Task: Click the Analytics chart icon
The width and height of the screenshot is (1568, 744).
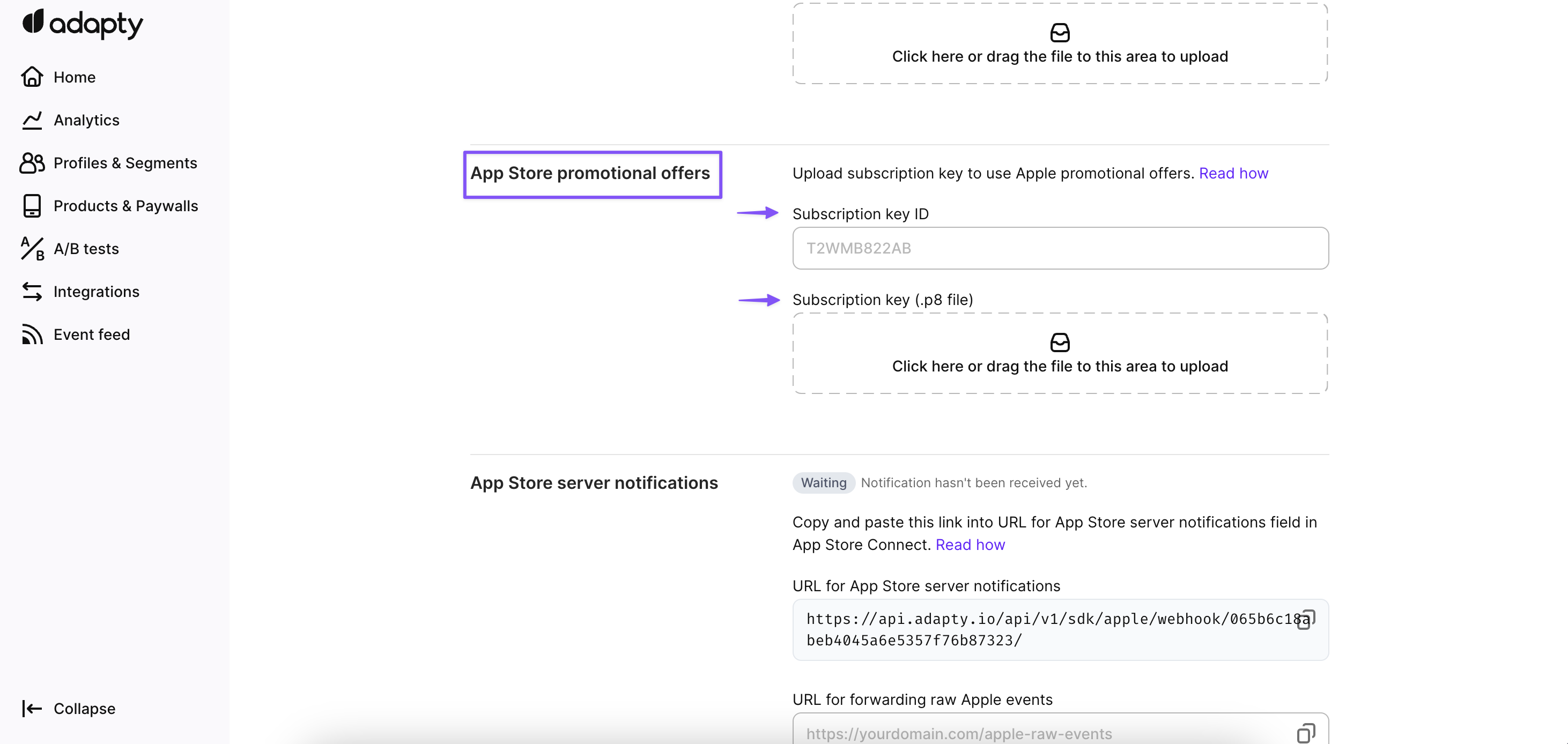Action: [32, 121]
